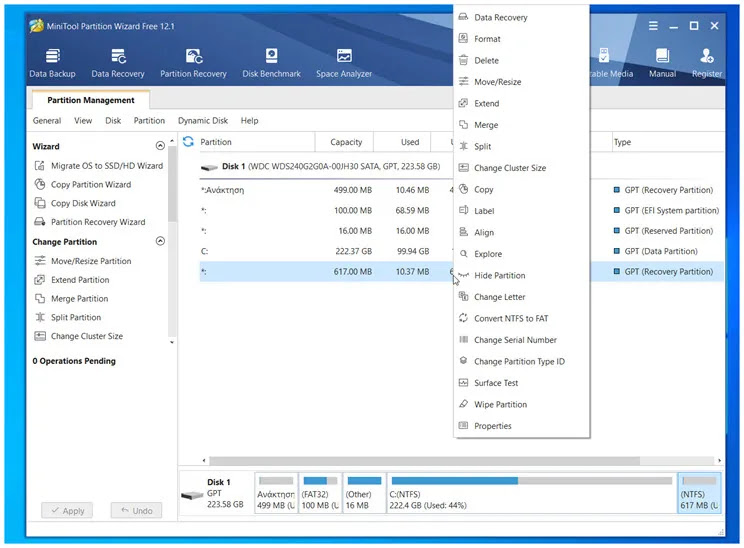Switch to Partition Management tab
The width and height of the screenshot is (744, 548).
(x=91, y=100)
